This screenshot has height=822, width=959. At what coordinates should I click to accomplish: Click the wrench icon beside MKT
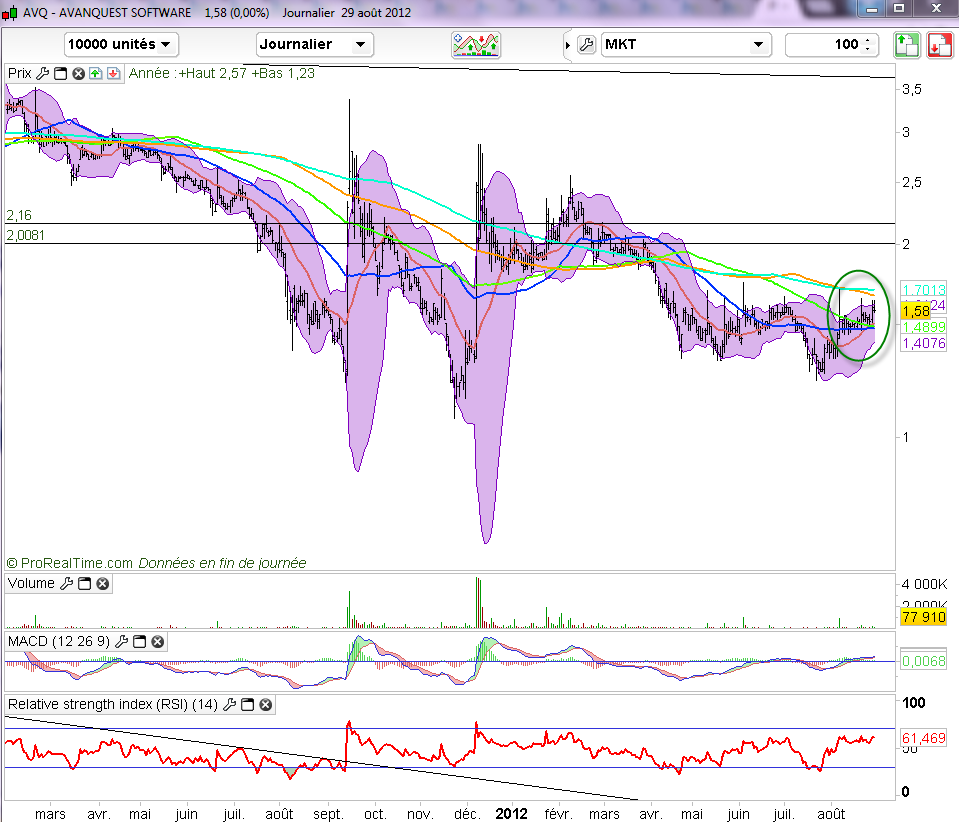point(587,44)
